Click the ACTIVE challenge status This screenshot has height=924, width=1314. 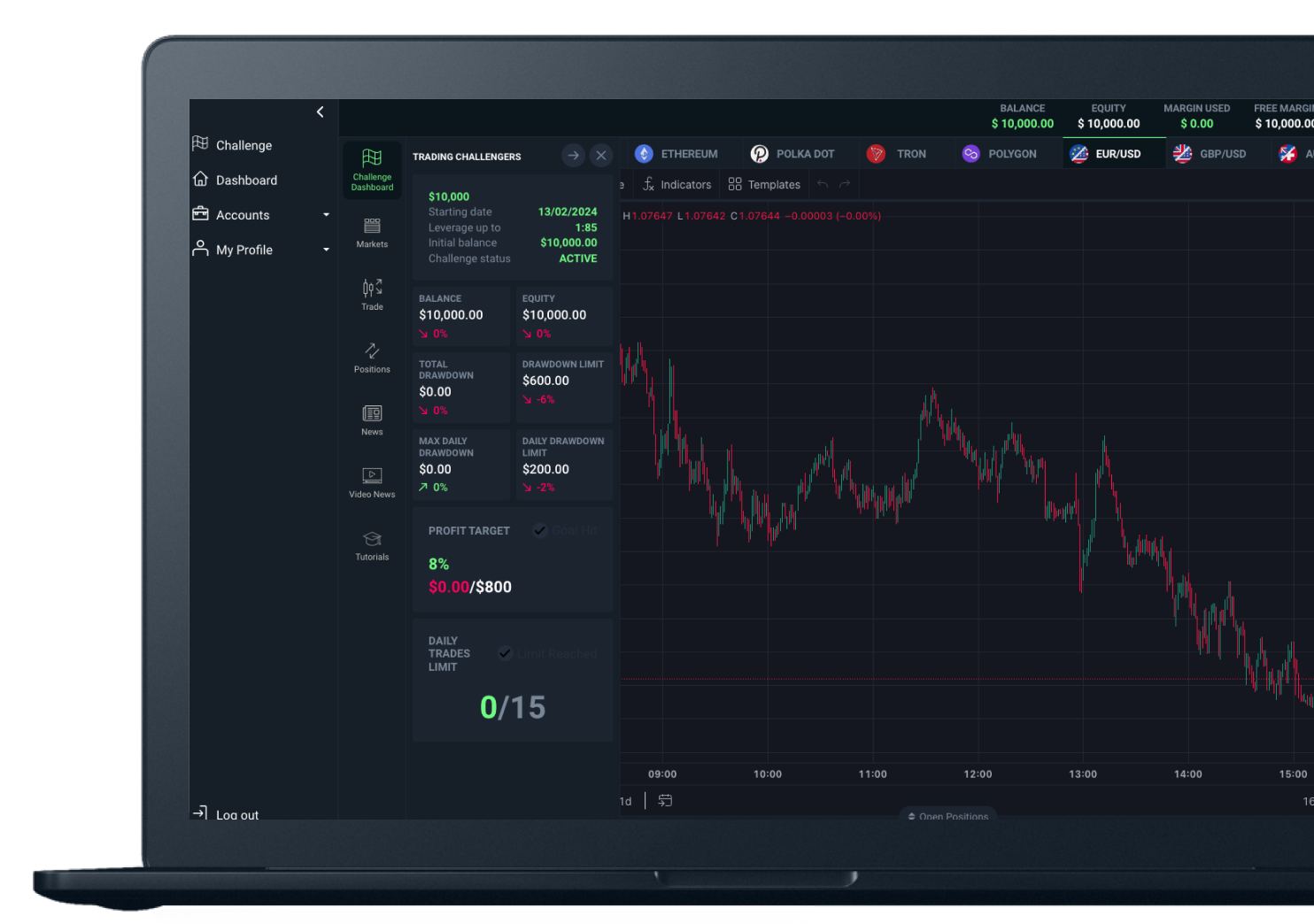pyautogui.click(x=578, y=258)
